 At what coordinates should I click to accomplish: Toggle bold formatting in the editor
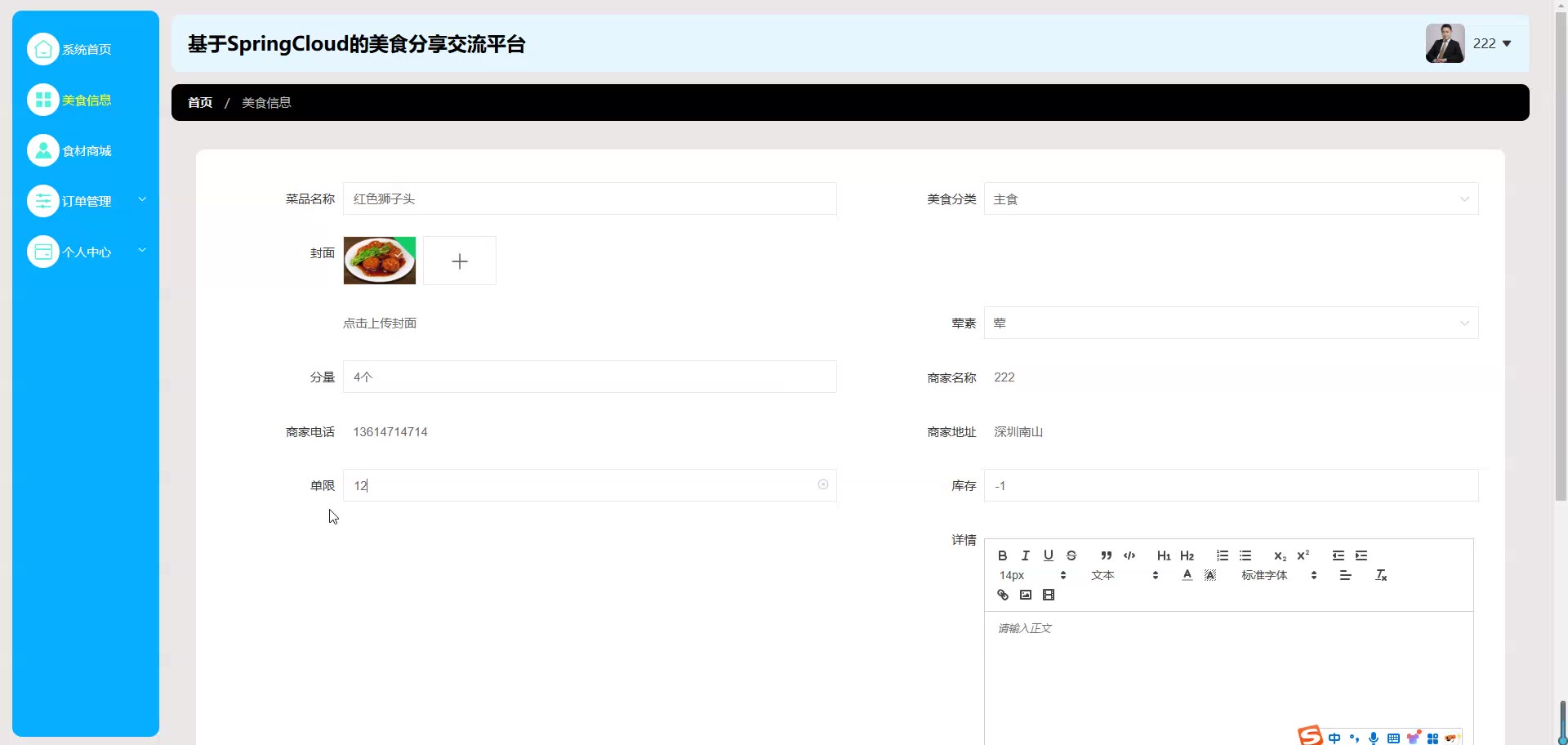(1002, 555)
